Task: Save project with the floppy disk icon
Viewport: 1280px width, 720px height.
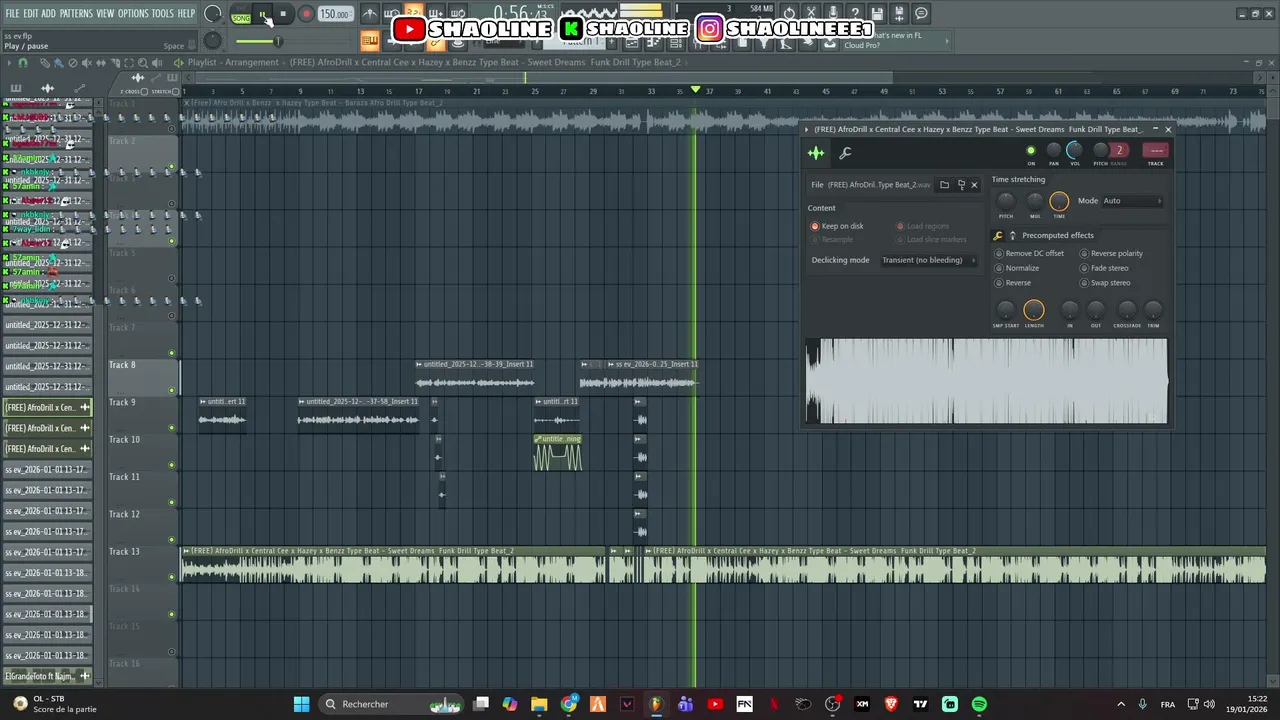Action: point(877,14)
